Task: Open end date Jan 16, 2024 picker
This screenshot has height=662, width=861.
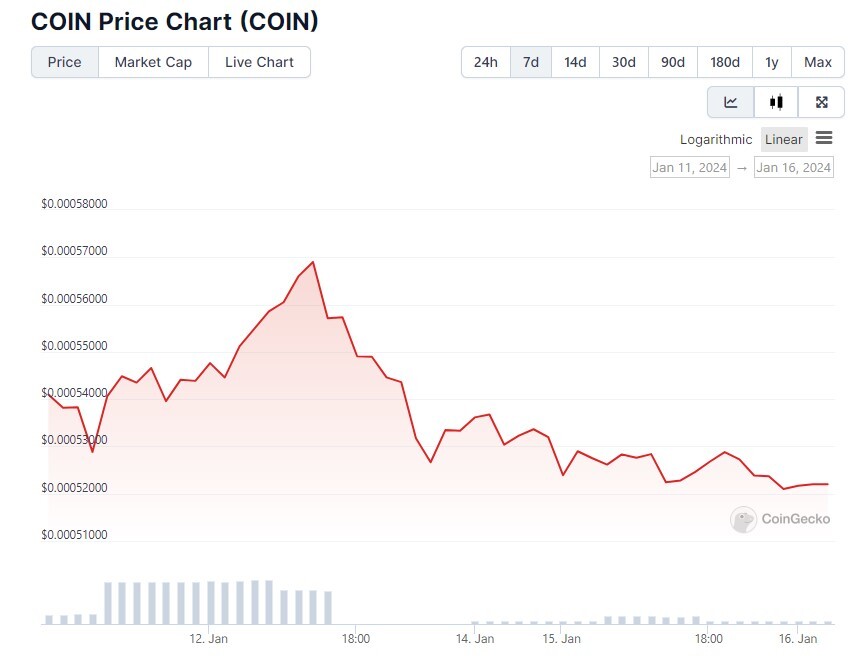Action: click(793, 167)
